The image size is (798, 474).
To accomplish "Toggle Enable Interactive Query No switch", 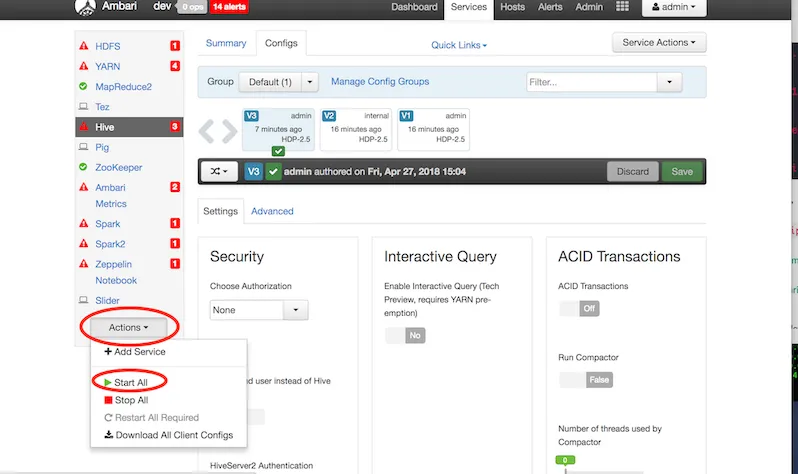I will [x=405, y=336].
